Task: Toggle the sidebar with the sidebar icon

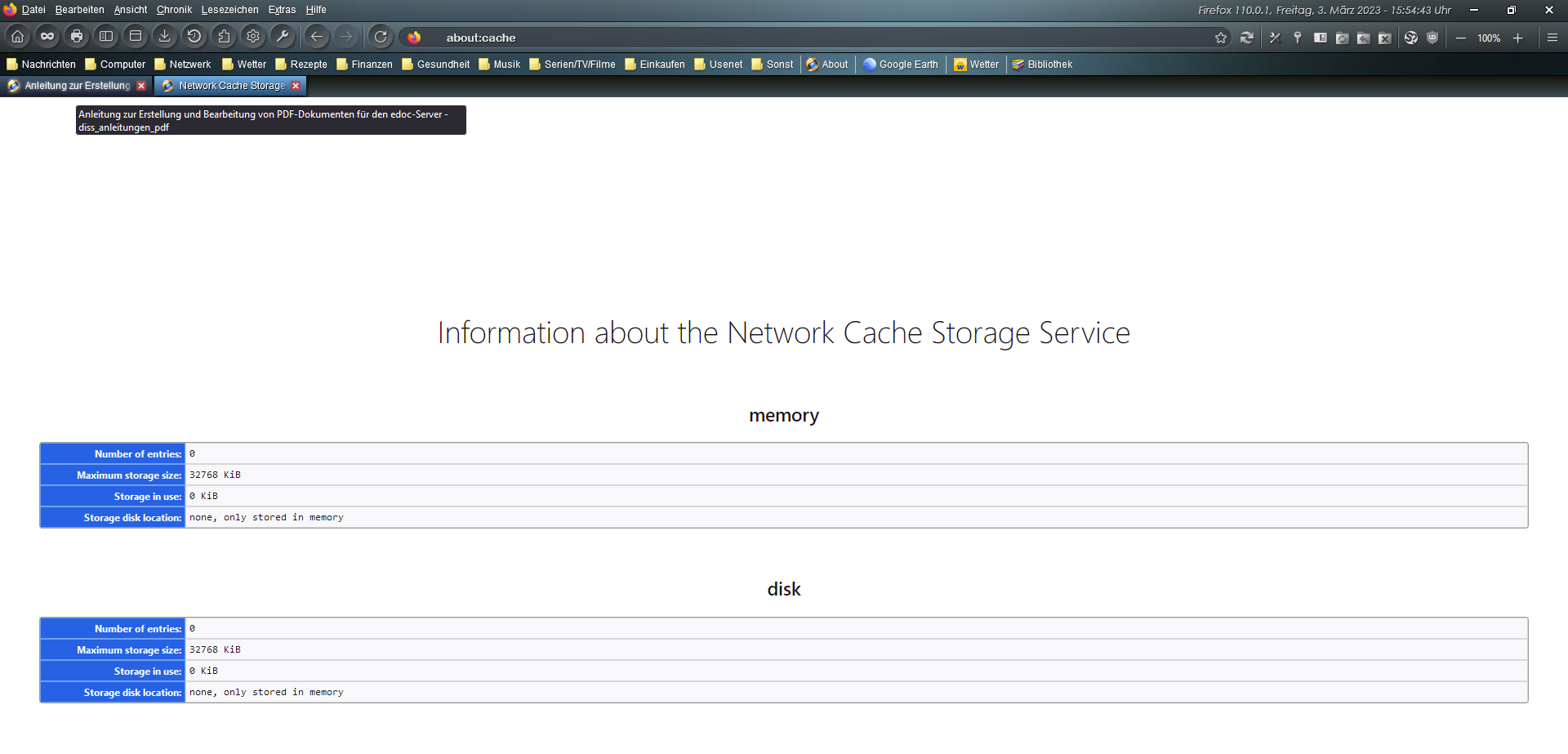Action: [x=106, y=37]
